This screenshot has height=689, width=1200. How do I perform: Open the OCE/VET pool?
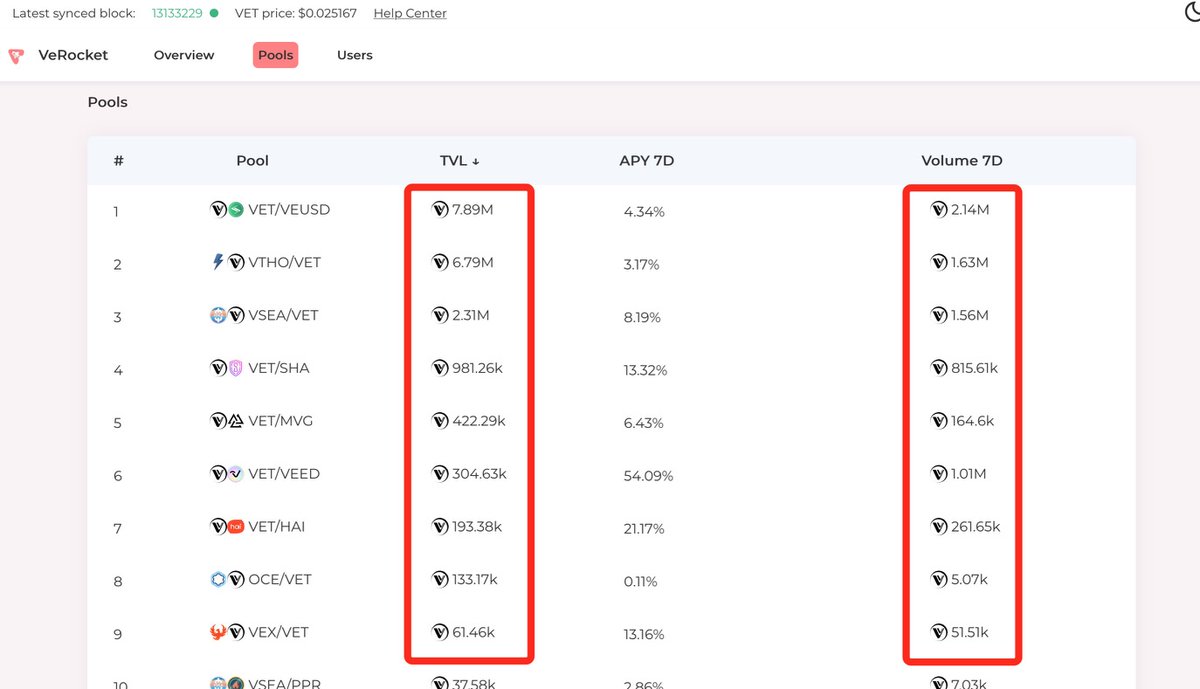(x=282, y=579)
